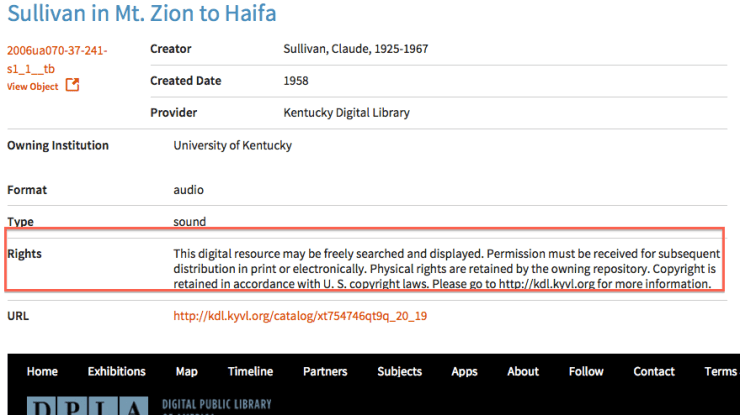Open Partners in footer navigation
This screenshot has width=740, height=415.
pos(325,372)
